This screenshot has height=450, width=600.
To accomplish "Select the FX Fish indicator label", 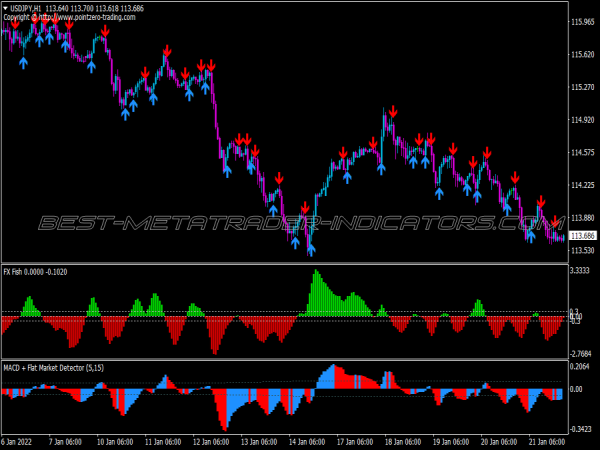I will (35, 272).
